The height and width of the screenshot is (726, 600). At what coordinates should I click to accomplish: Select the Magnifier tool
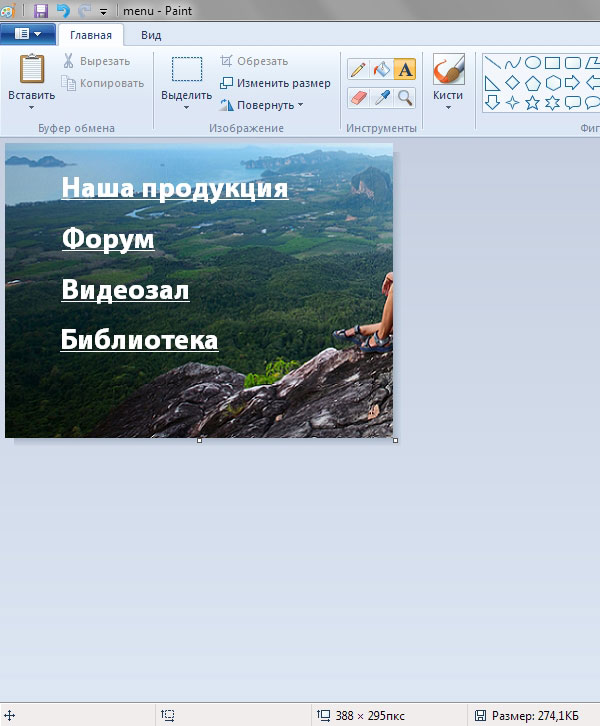[x=405, y=97]
